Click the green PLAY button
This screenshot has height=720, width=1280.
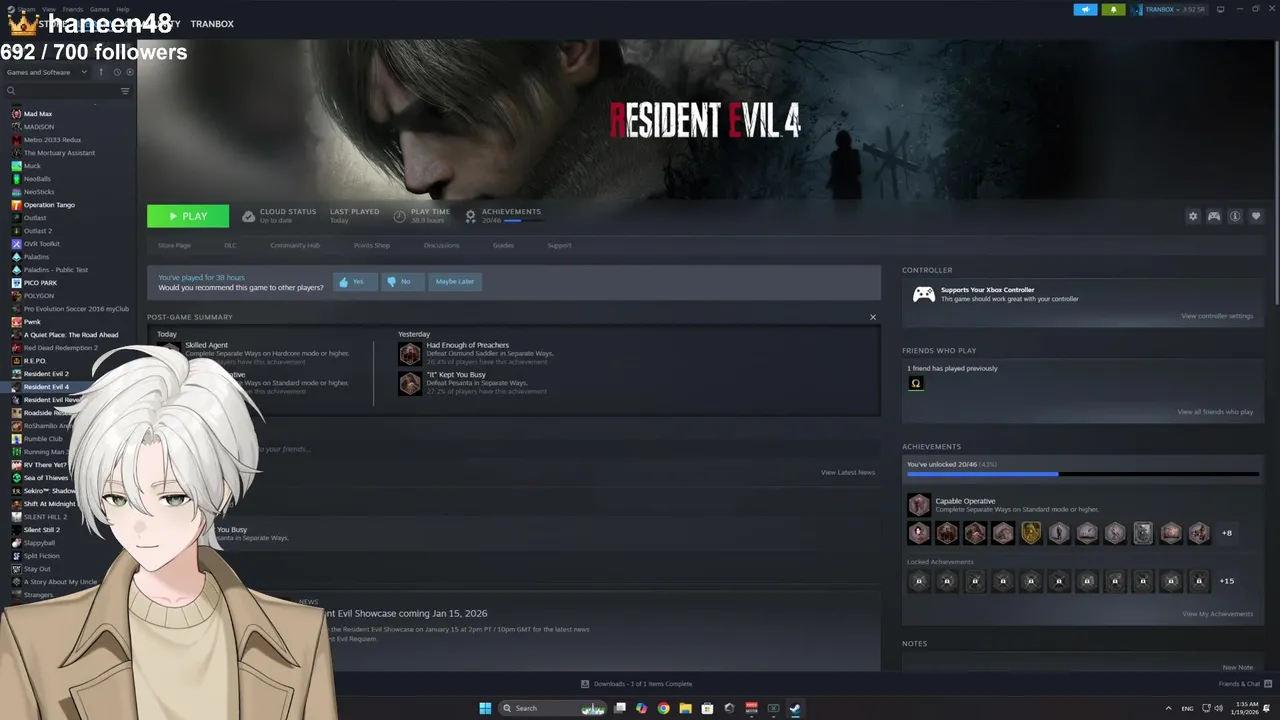pyautogui.click(x=188, y=216)
